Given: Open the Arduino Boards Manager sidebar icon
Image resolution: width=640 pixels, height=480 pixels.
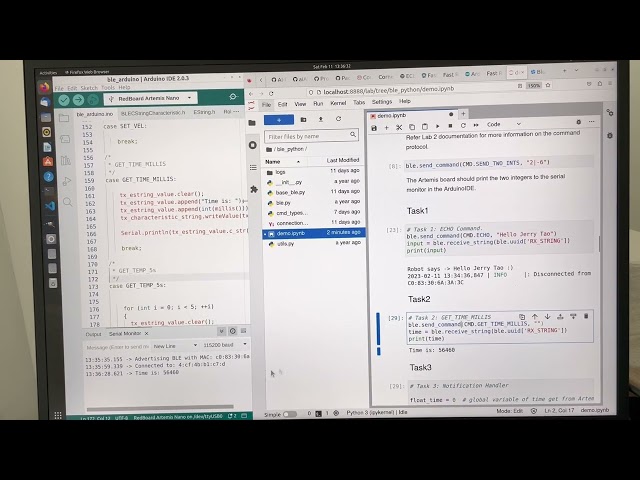Looking at the screenshot, I should (x=65, y=139).
